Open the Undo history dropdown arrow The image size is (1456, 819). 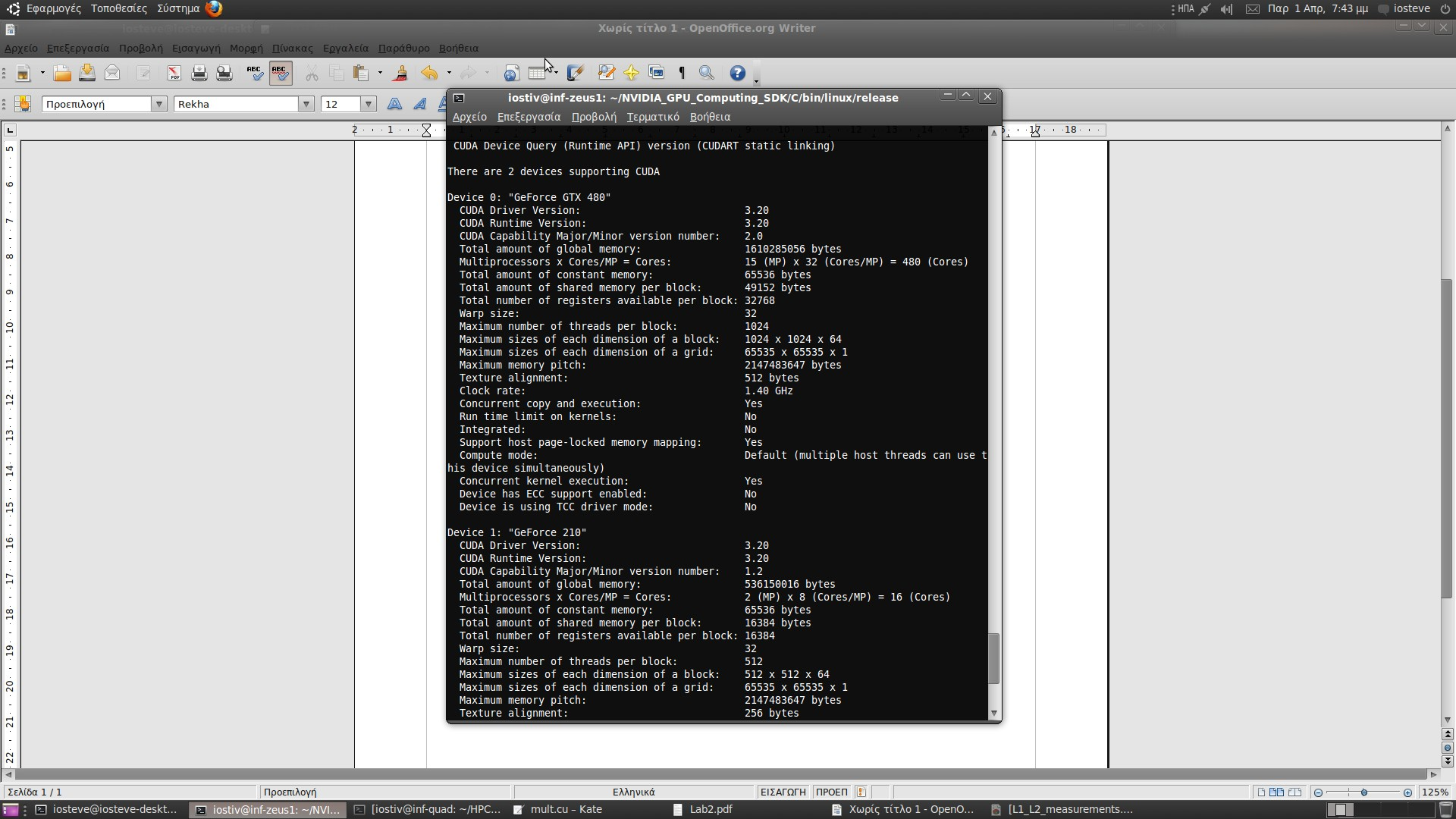pos(449,73)
